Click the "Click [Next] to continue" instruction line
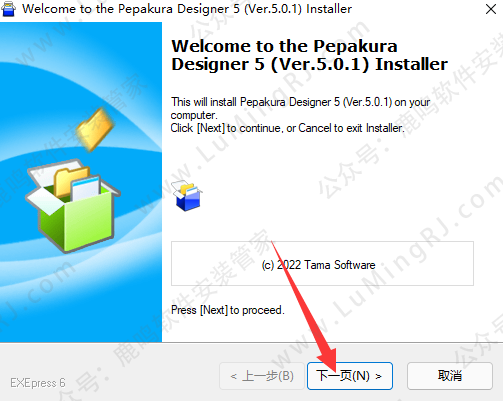Viewport: 503px width, 401px height. point(287,128)
